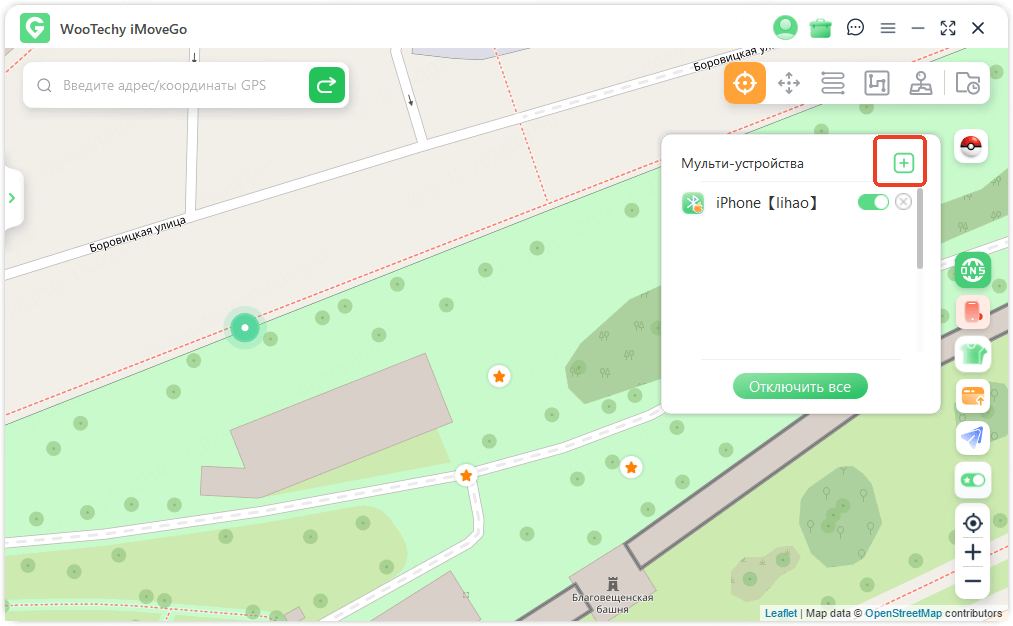Open the Pokéball tool
This screenshot has height=626, width=1013.
tap(971, 147)
